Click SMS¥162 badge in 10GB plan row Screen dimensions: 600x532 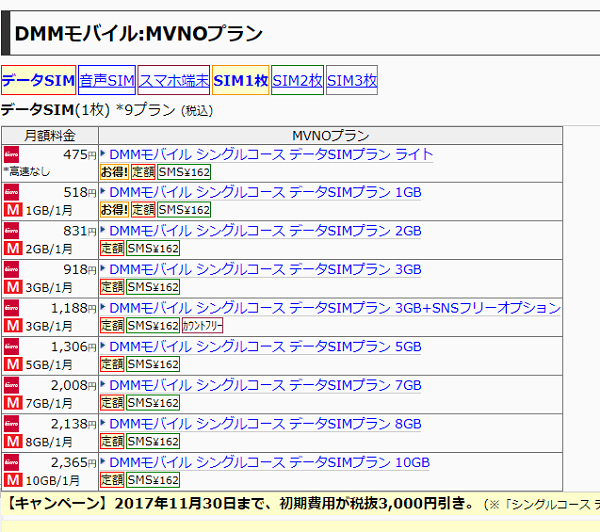(x=153, y=480)
